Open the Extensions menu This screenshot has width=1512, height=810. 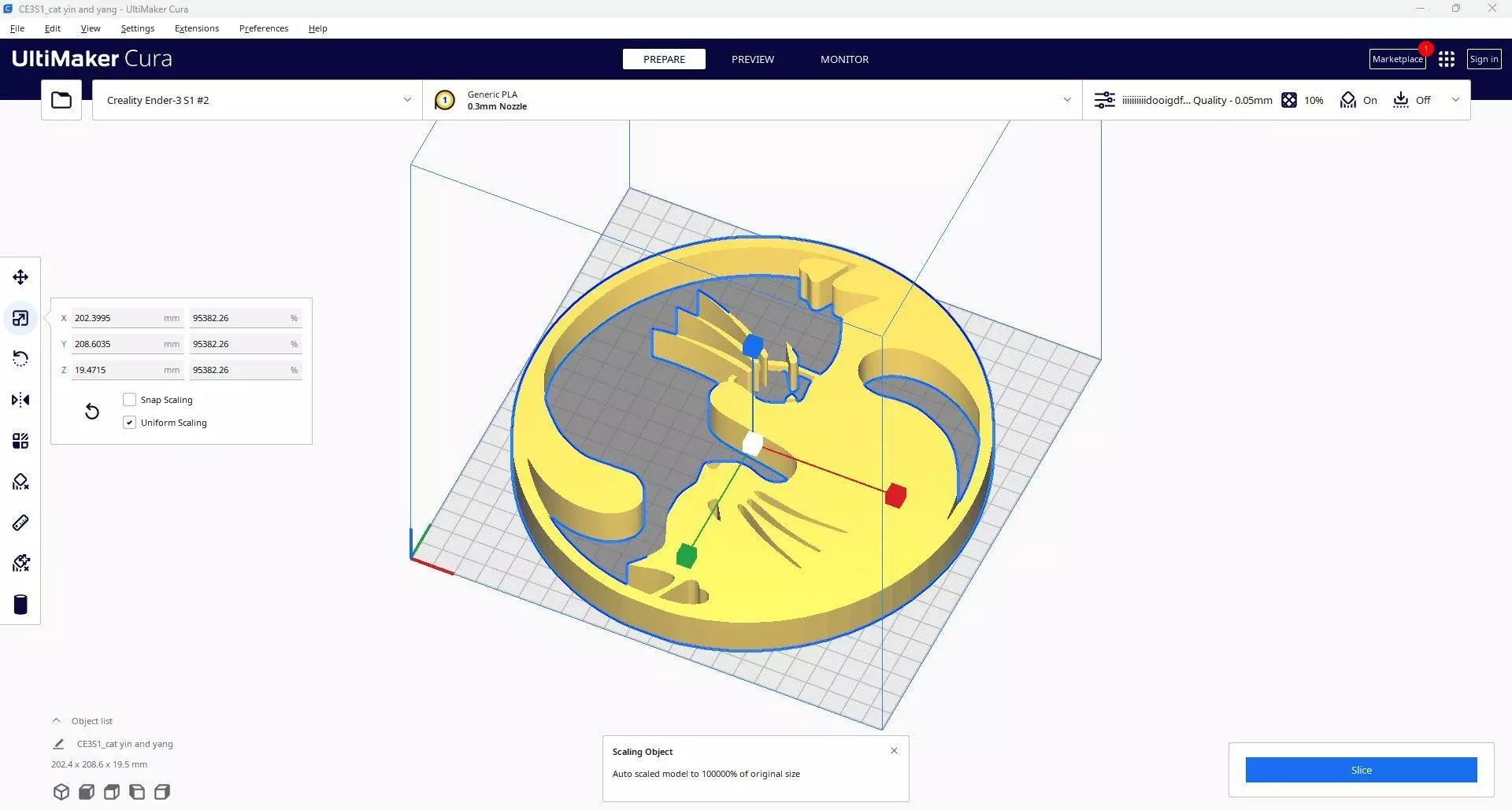click(x=197, y=28)
